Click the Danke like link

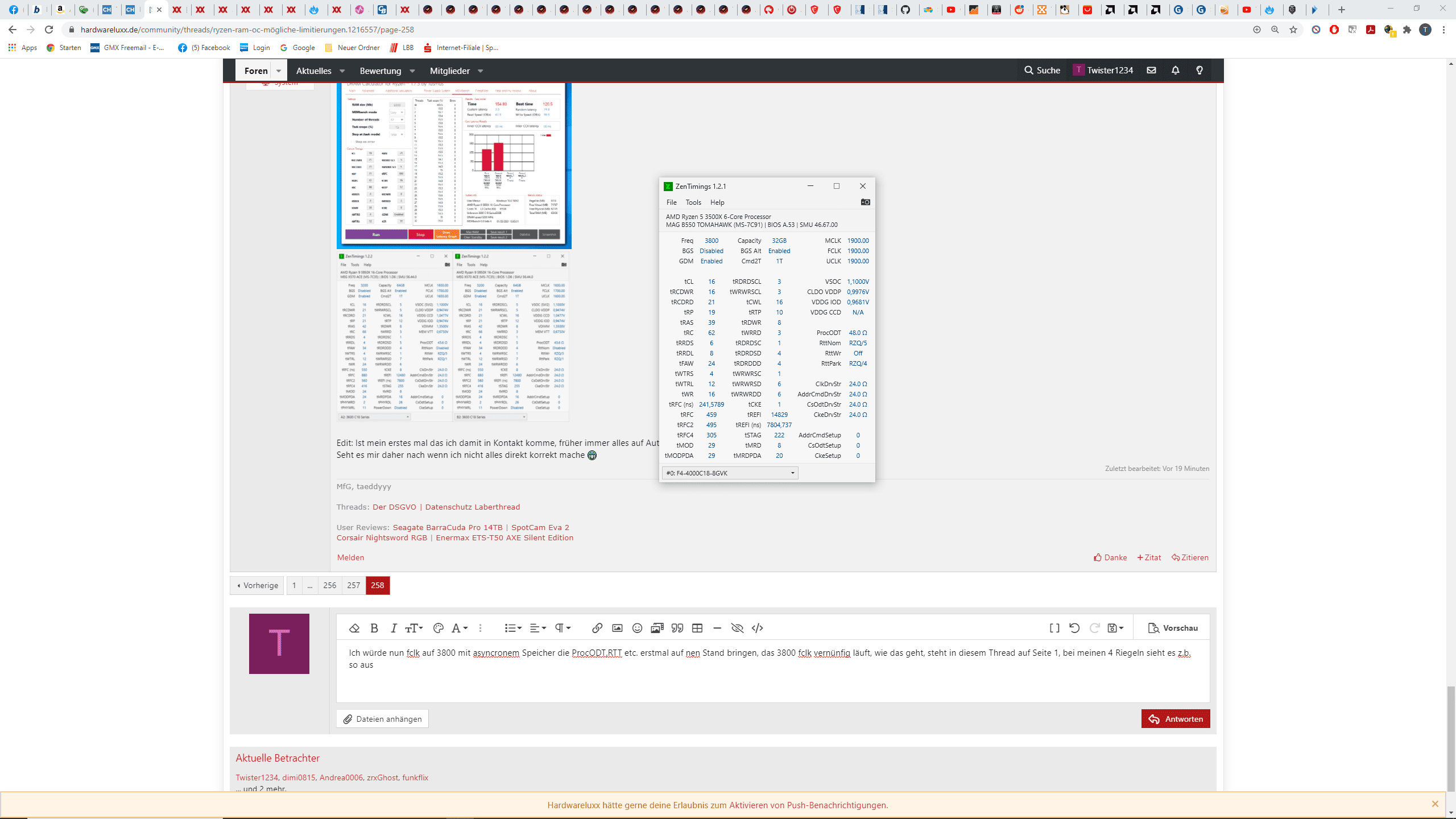pyautogui.click(x=1110, y=557)
